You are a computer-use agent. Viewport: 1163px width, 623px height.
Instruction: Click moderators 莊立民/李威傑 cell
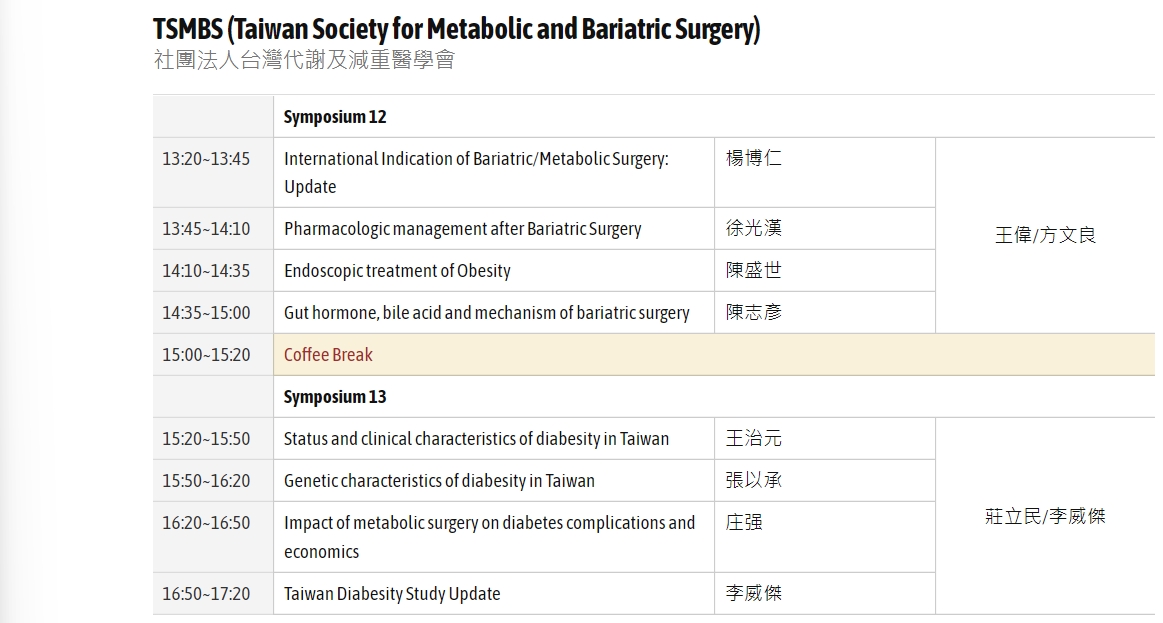tap(1045, 516)
